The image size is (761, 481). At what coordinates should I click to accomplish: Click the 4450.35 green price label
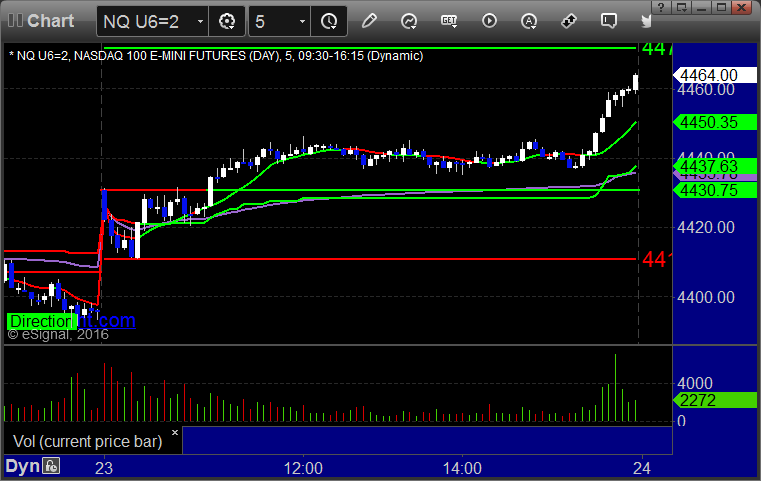coord(714,122)
